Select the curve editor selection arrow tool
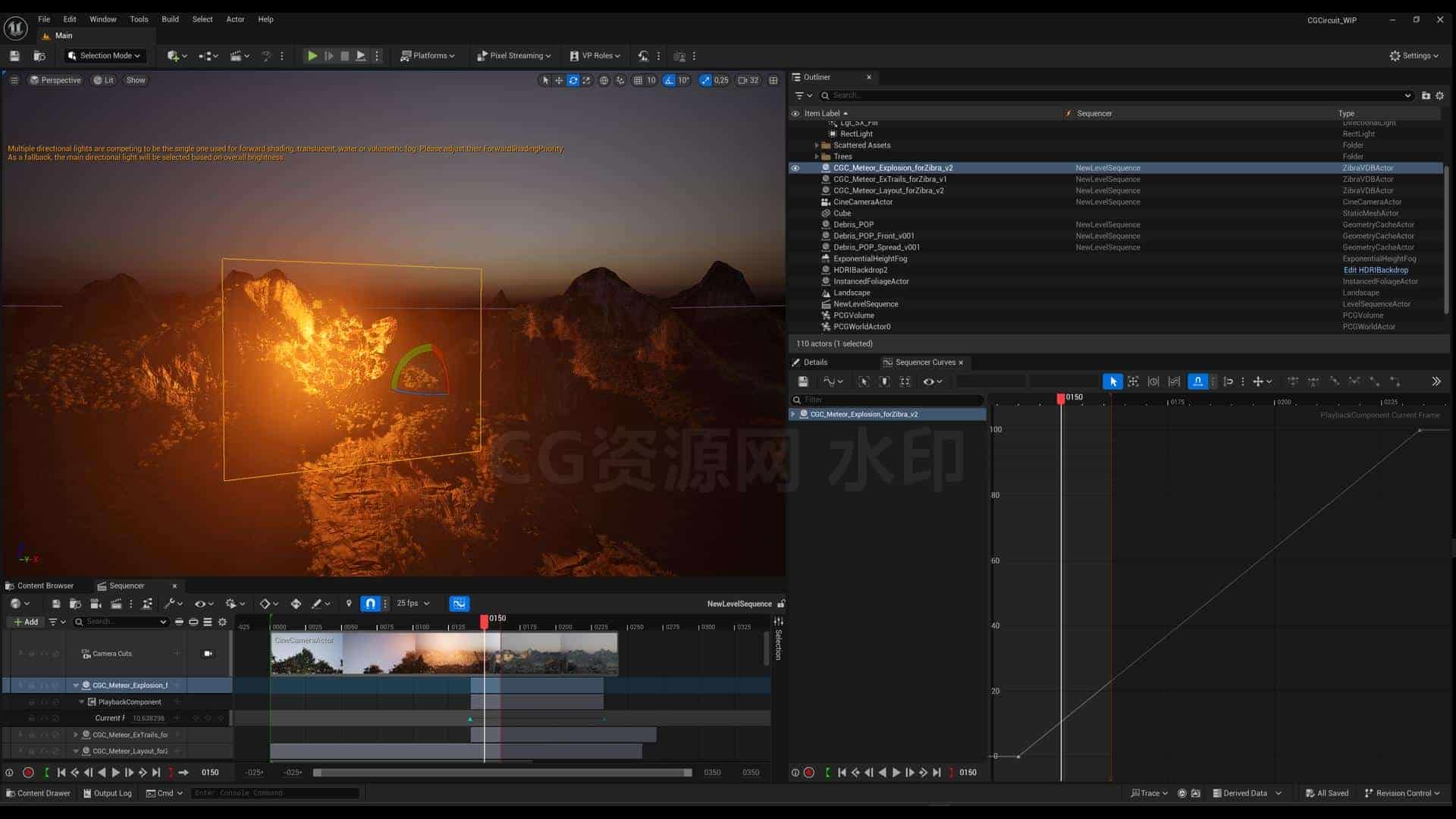1456x819 pixels. (x=1112, y=382)
